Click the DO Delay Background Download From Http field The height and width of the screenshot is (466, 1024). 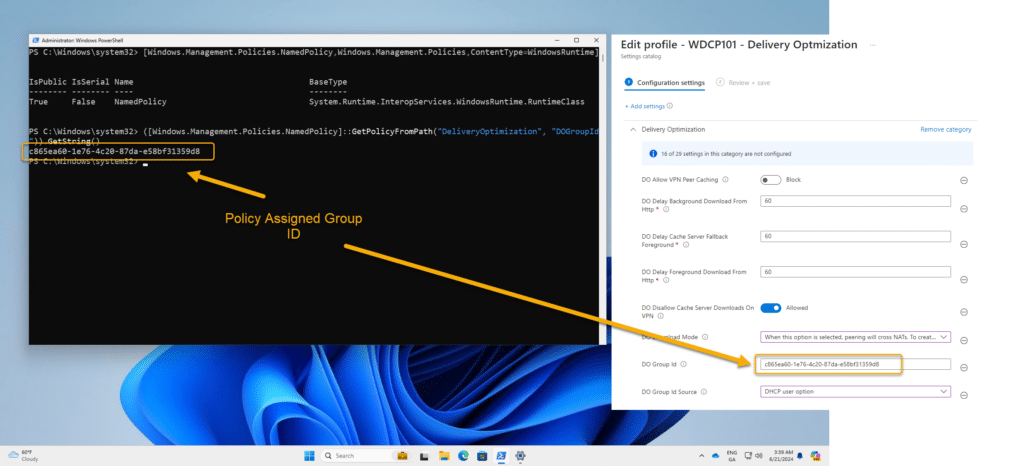point(856,201)
